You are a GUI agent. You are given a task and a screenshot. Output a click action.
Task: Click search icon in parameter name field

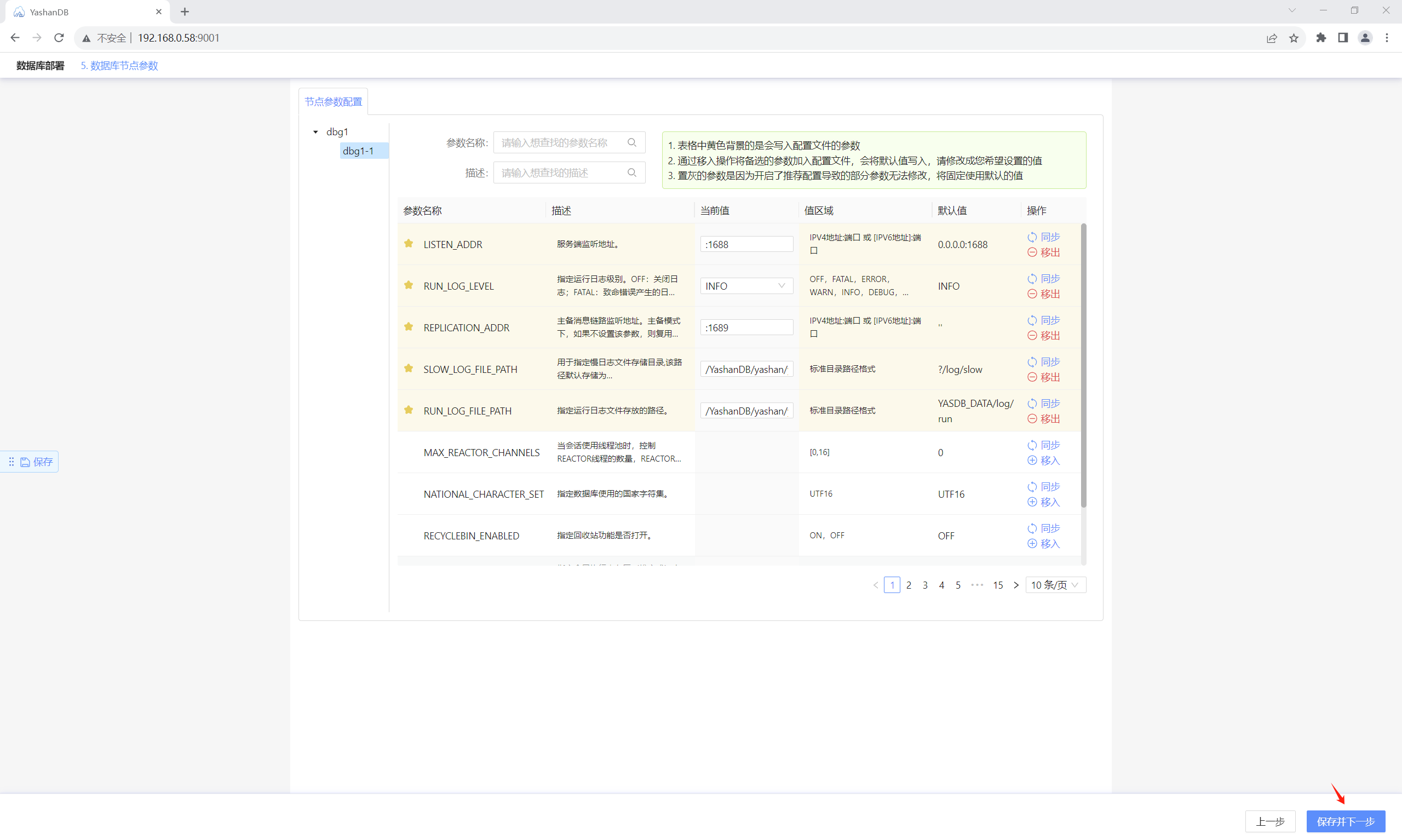[x=631, y=142]
